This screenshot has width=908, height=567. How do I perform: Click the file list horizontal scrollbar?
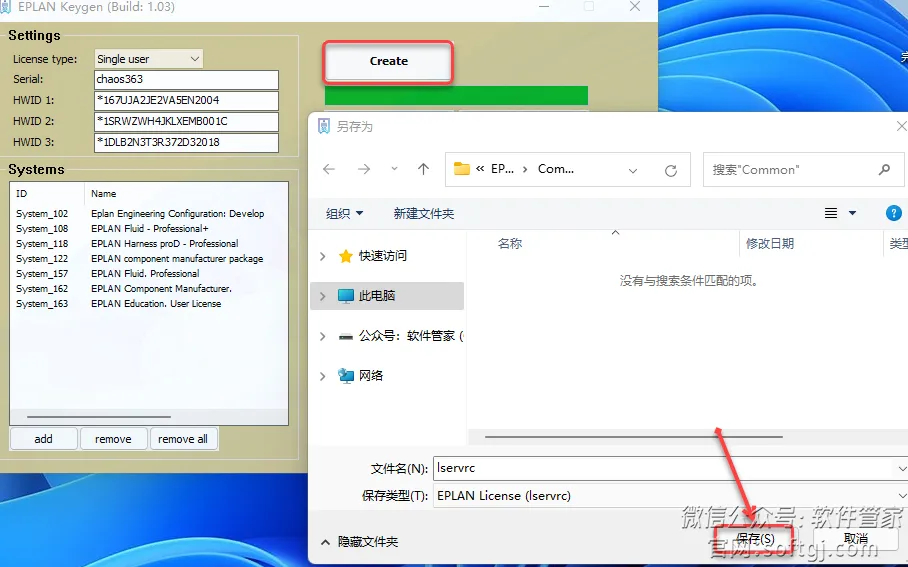[633, 436]
